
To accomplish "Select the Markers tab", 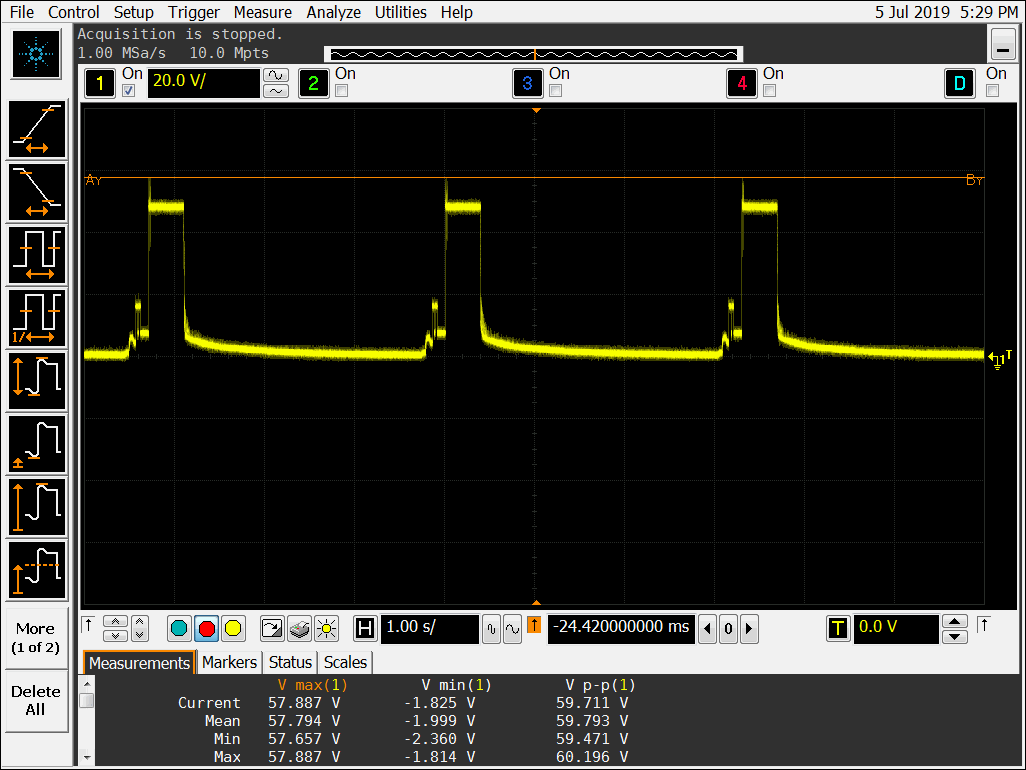I will click(x=229, y=663).
